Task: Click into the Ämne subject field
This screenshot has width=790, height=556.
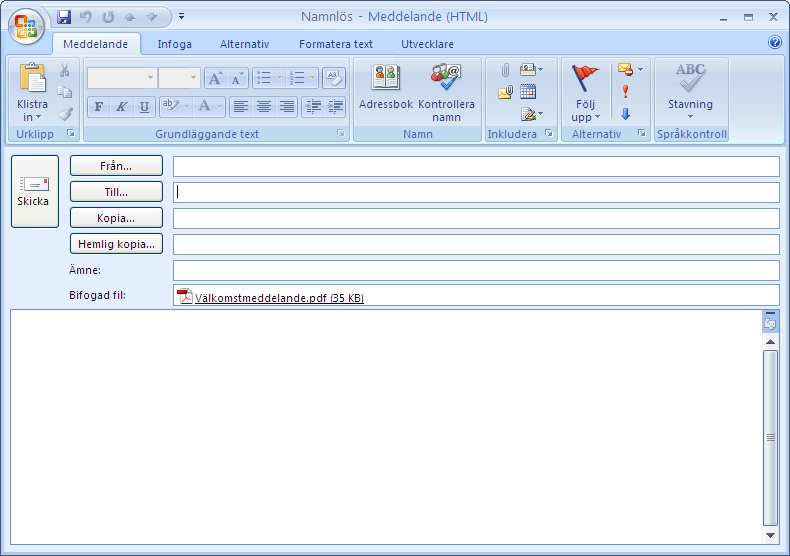Action: 476,270
